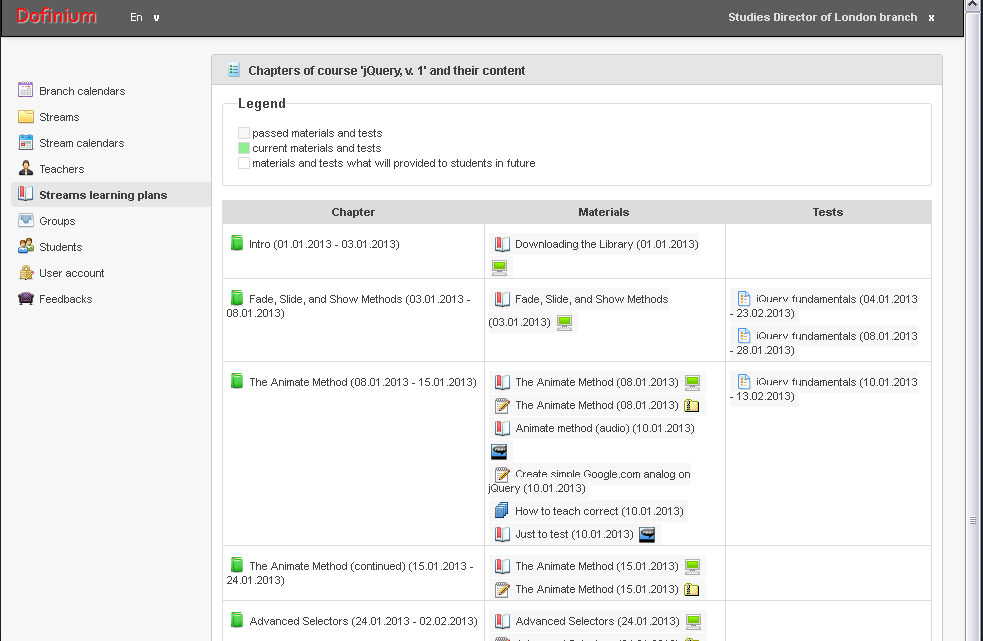
Task: Click the Branch calendars calendar icon
Action: tap(26, 90)
